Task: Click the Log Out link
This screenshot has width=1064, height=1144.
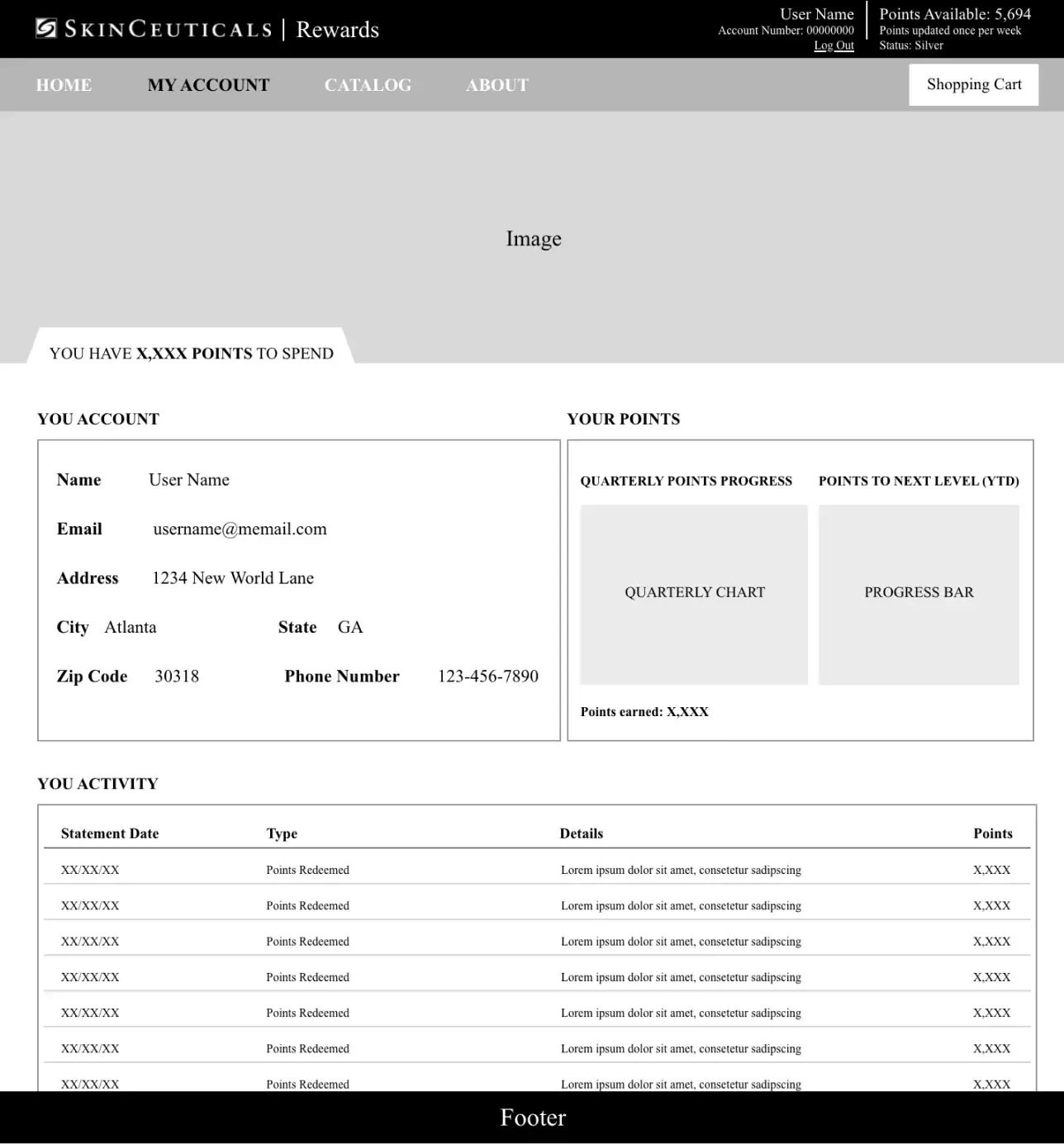Action: pyautogui.click(x=834, y=45)
